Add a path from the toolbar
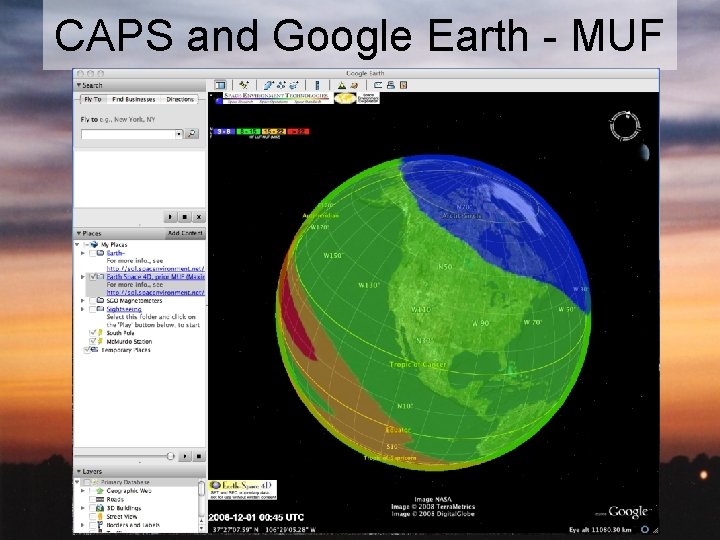This screenshot has width=720, height=540. point(281,85)
